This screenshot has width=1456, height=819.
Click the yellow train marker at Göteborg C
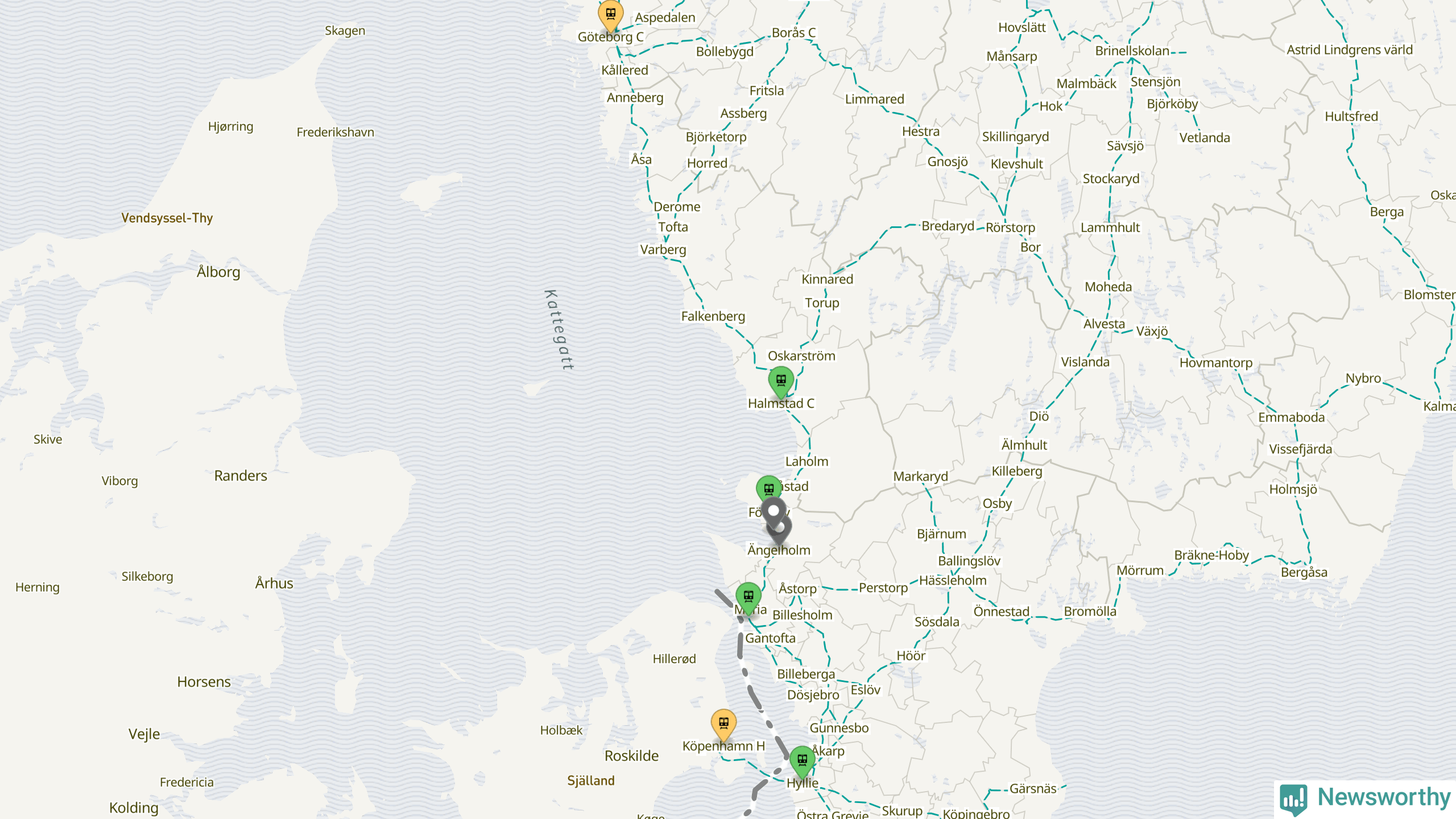point(610,14)
